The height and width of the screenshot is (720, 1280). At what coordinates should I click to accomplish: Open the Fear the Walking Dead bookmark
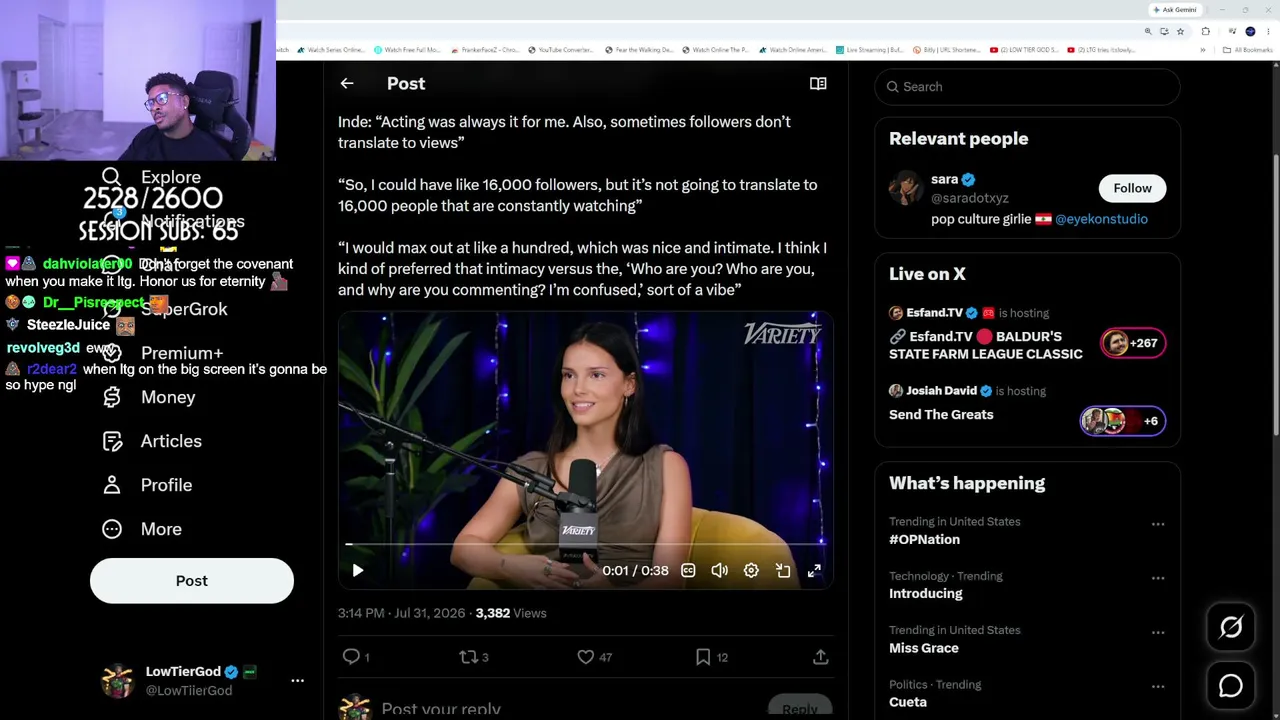[640, 50]
